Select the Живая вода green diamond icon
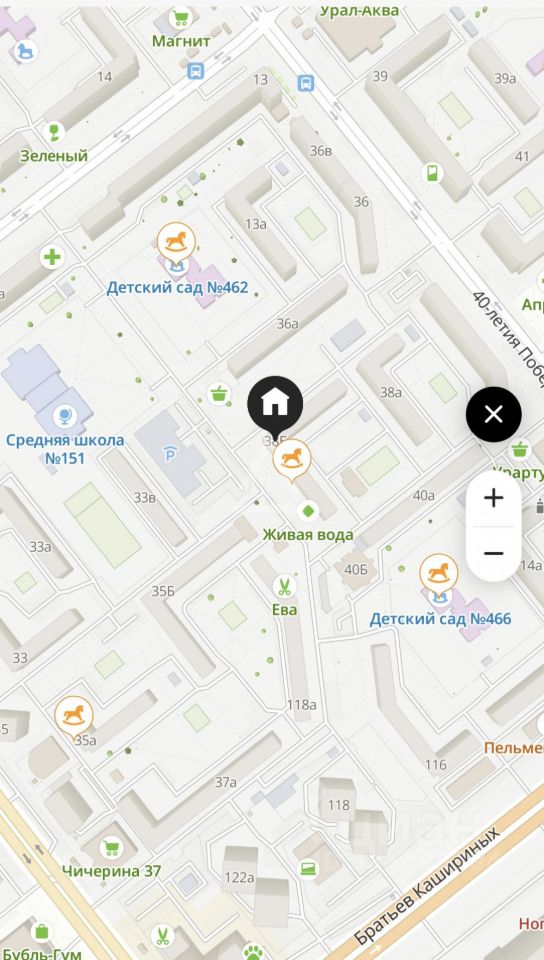The height and width of the screenshot is (960, 544). click(x=308, y=511)
